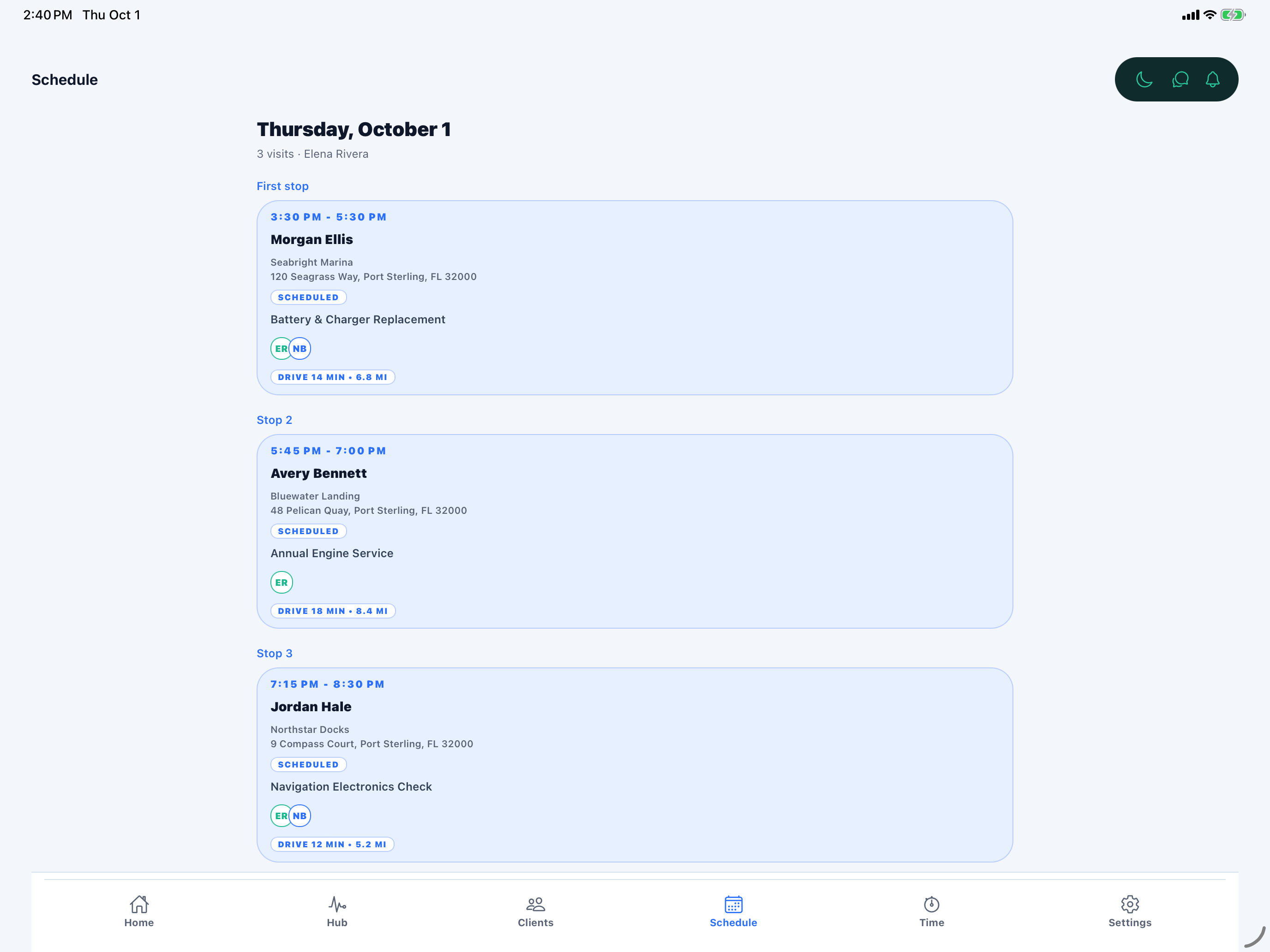Click the 7:15 PM - 8:30 PM time range
This screenshot has height=952, width=1270.
coord(327,684)
